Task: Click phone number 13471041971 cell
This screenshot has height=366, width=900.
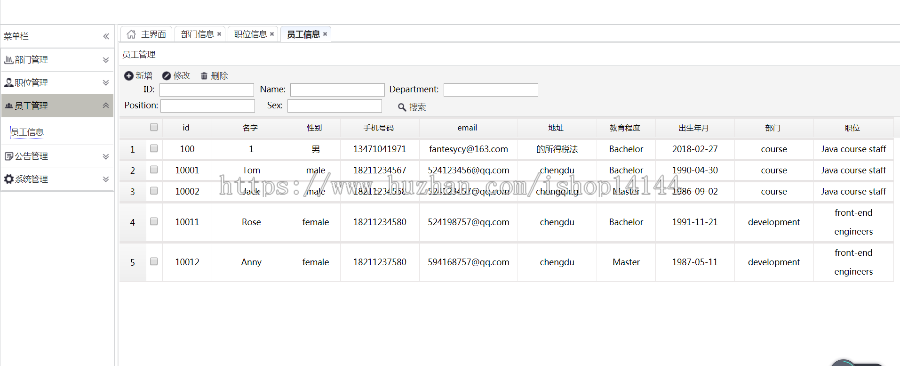Action: pos(380,149)
